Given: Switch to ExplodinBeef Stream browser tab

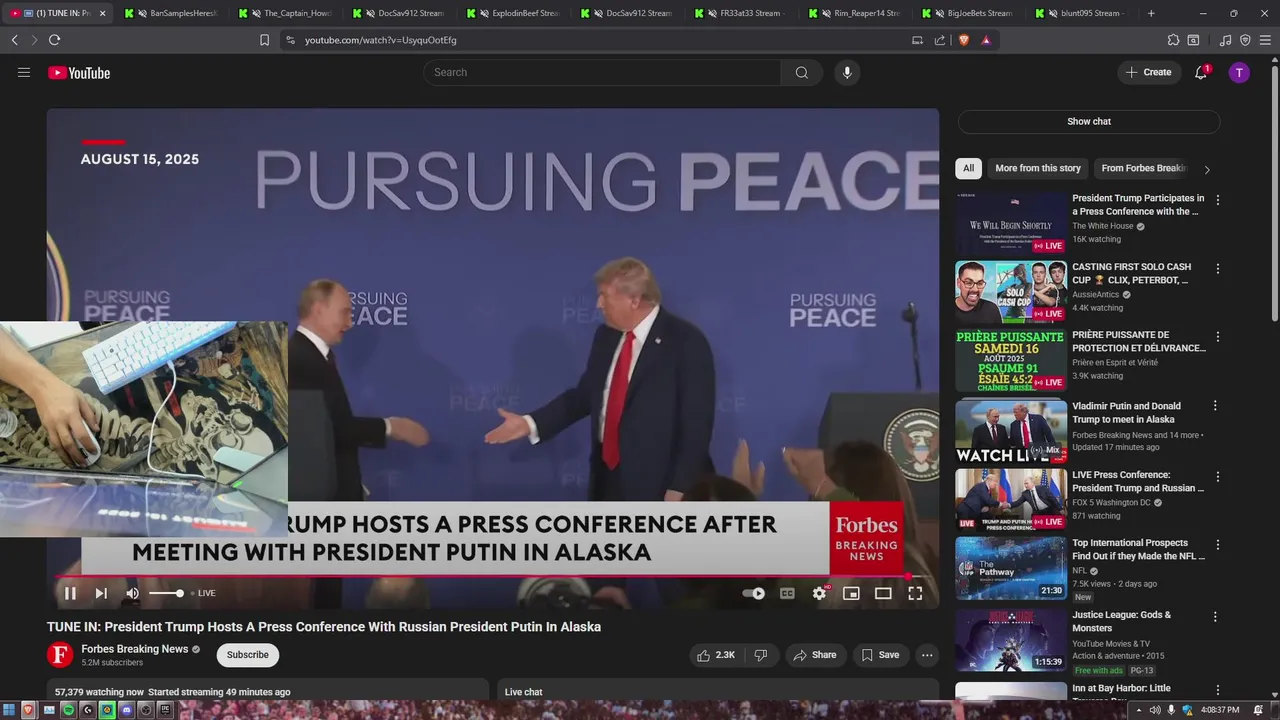Looking at the screenshot, I should 513,13.
